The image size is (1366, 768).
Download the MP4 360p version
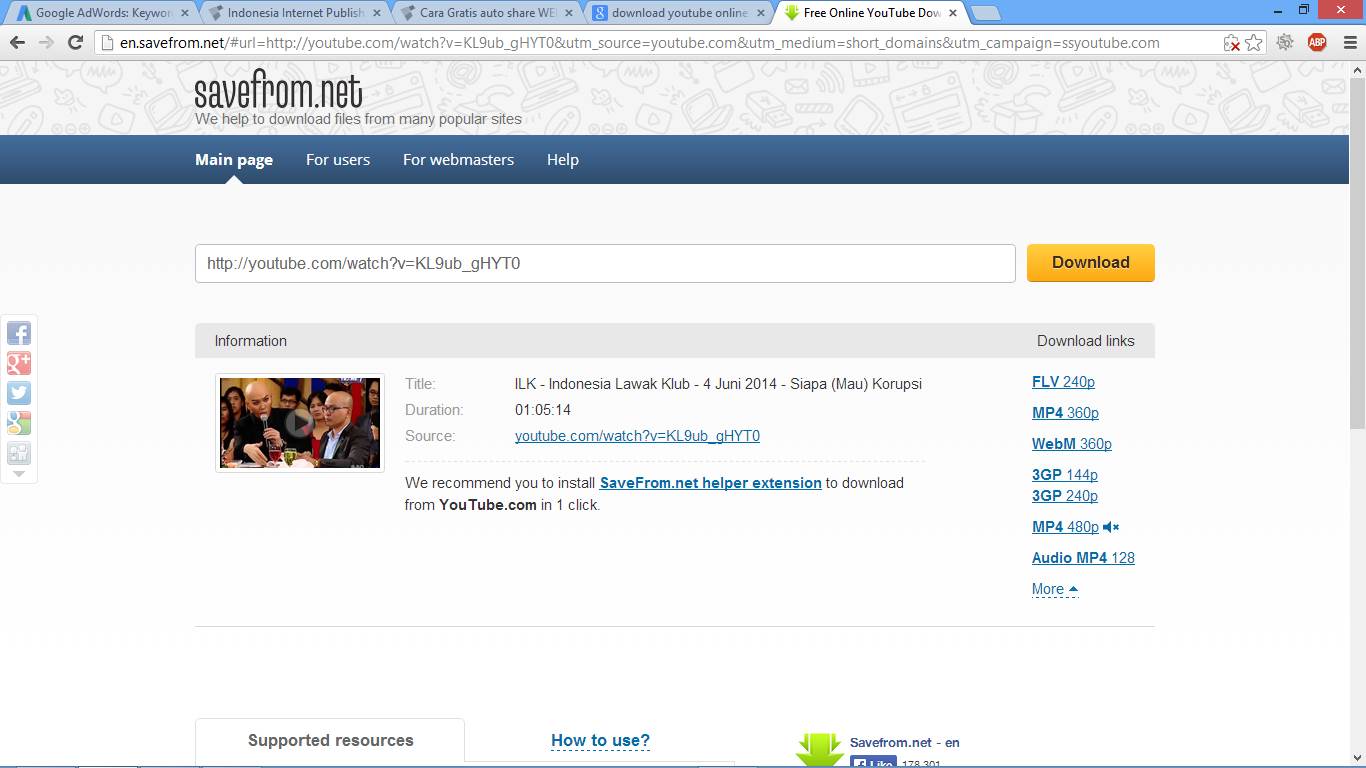click(x=1065, y=413)
